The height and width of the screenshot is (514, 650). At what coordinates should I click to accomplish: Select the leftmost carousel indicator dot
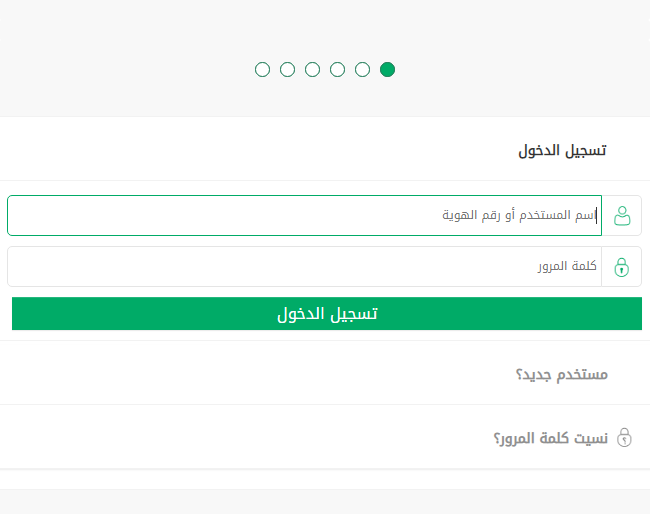pos(262,70)
